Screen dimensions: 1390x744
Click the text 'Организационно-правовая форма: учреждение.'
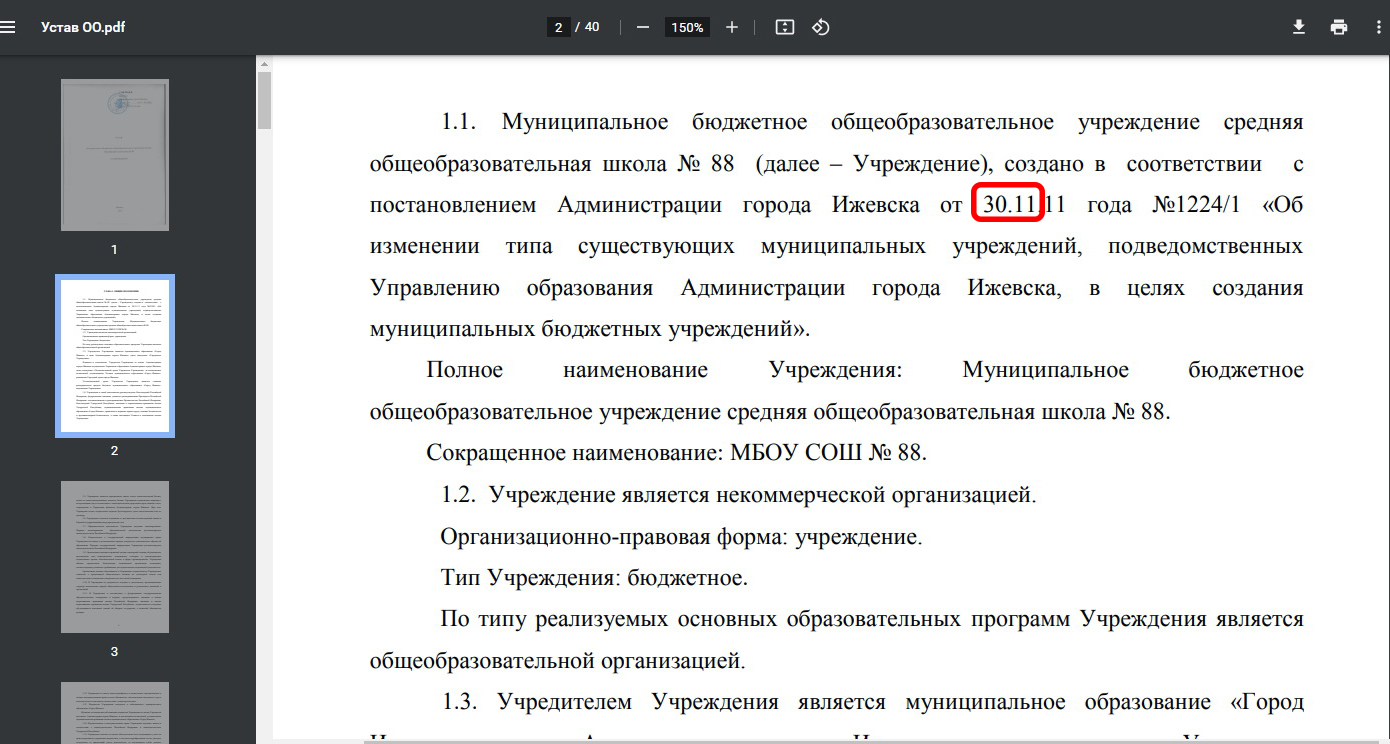[681, 536]
